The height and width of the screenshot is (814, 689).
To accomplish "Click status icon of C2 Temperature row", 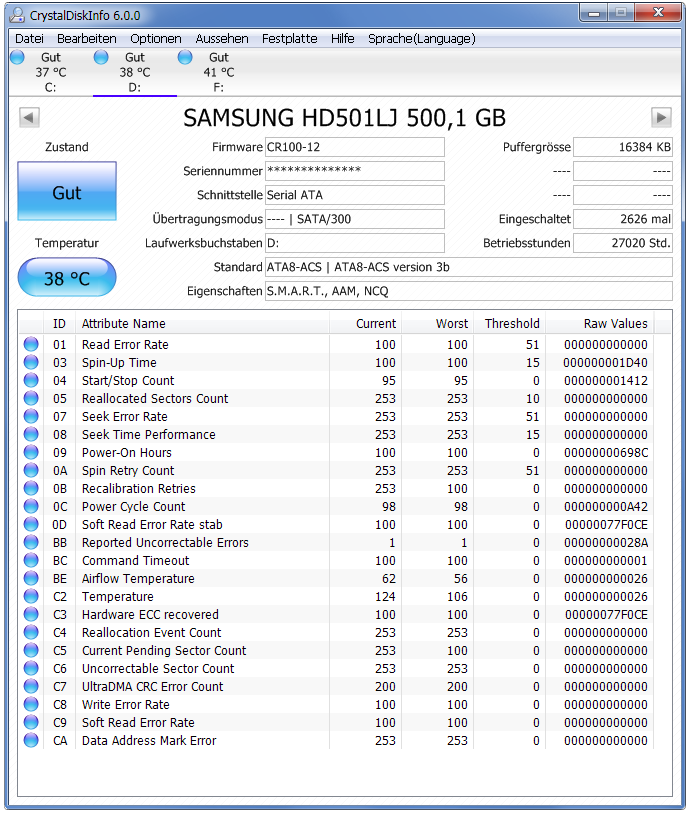I will point(31,596).
